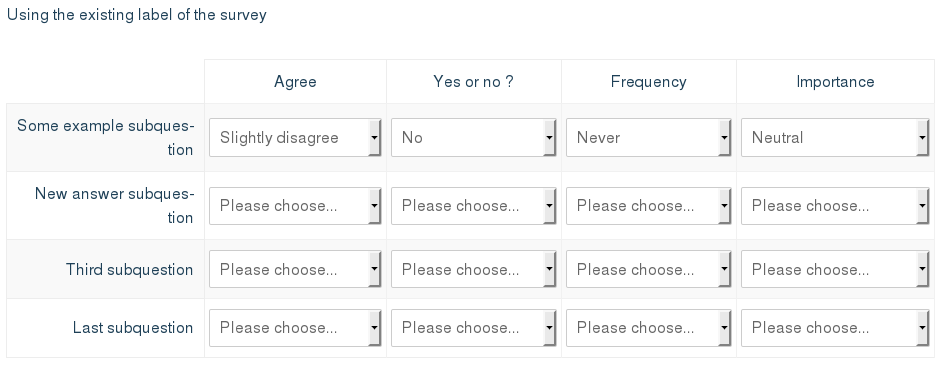
Task: Open Yes or no dropdown showing No
Action: pyautogui.click(x=473, y=138)
